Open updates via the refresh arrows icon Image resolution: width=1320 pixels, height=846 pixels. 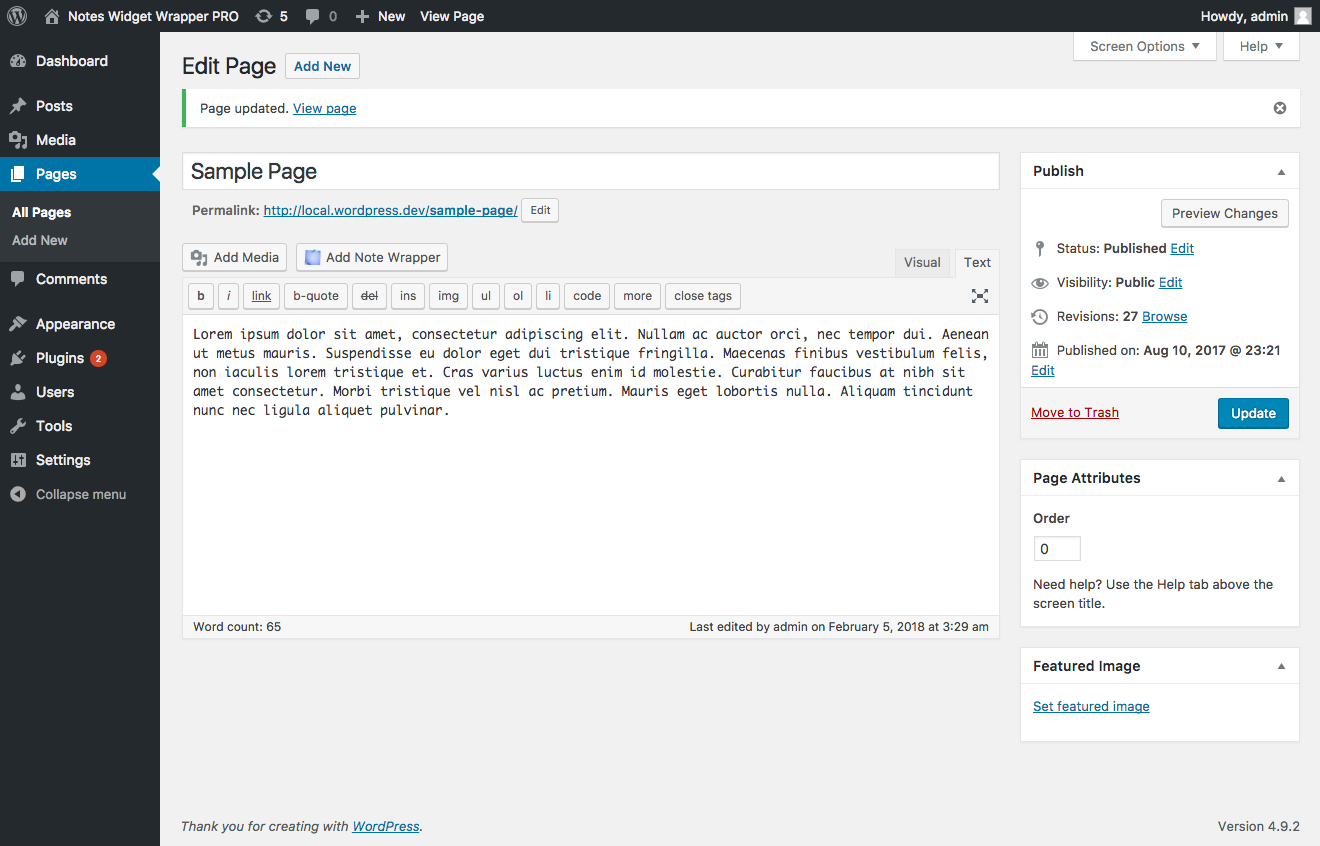click(262, 16)
